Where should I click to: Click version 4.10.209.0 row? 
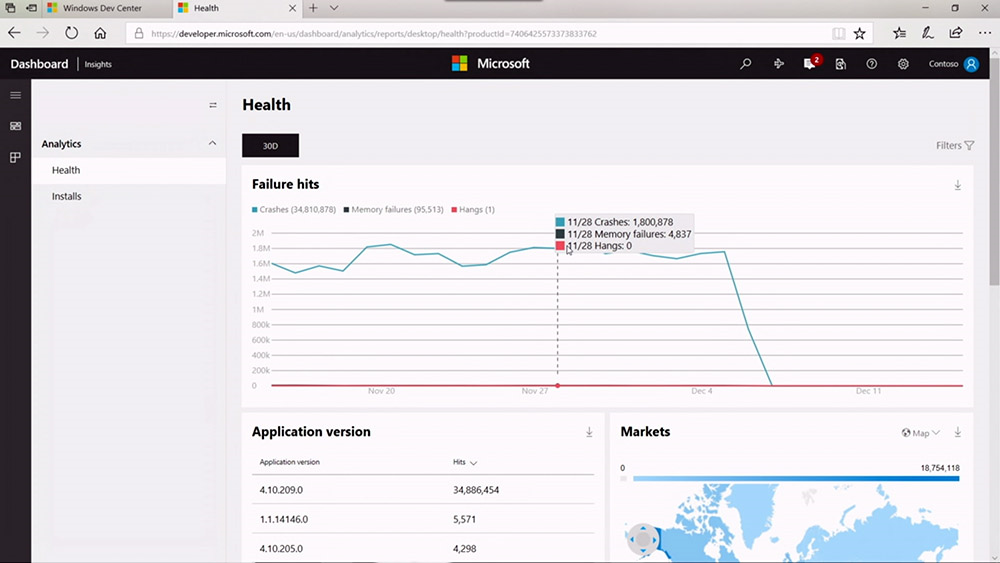(423, 490)
